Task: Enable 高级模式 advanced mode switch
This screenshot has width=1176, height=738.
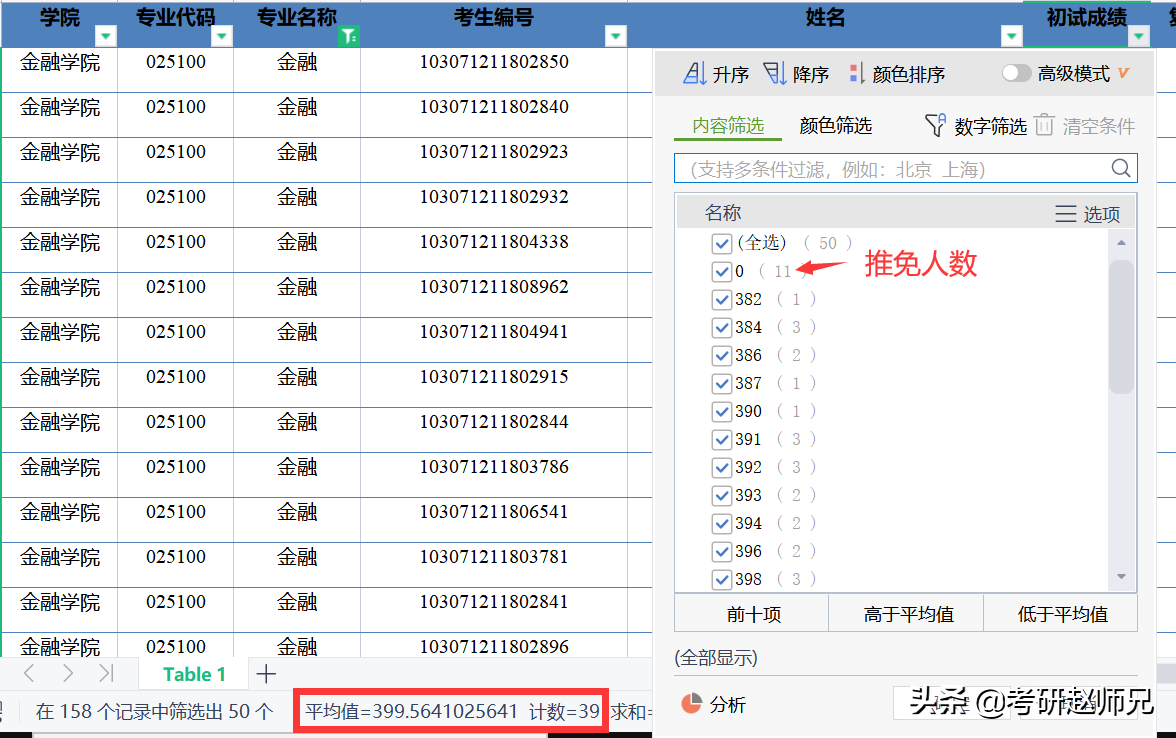Action: click(1017, 72)
